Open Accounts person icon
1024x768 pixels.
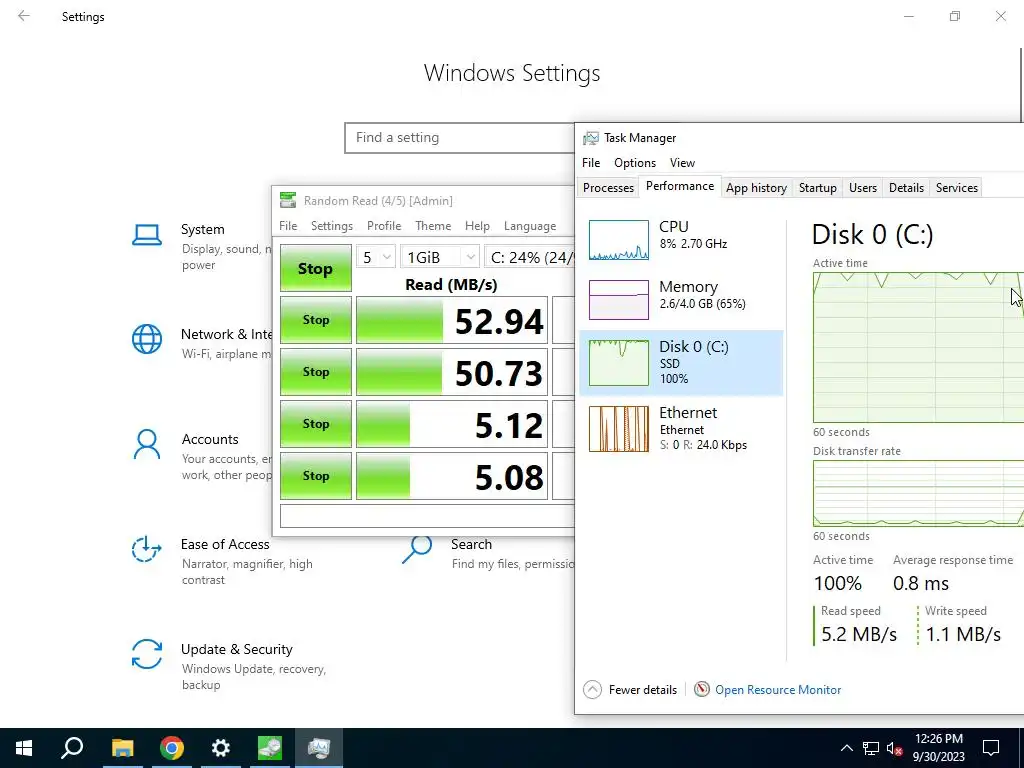pyautogui.click(x=147, y=445)
